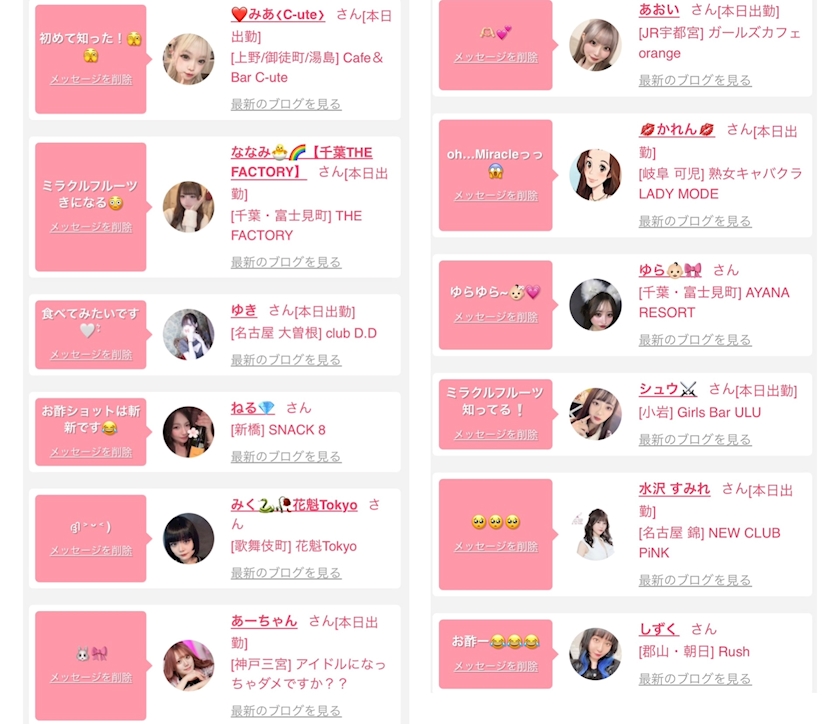
Task: Delete the お酢ショットは斬新です message
Action: click(x=91, y=452)
